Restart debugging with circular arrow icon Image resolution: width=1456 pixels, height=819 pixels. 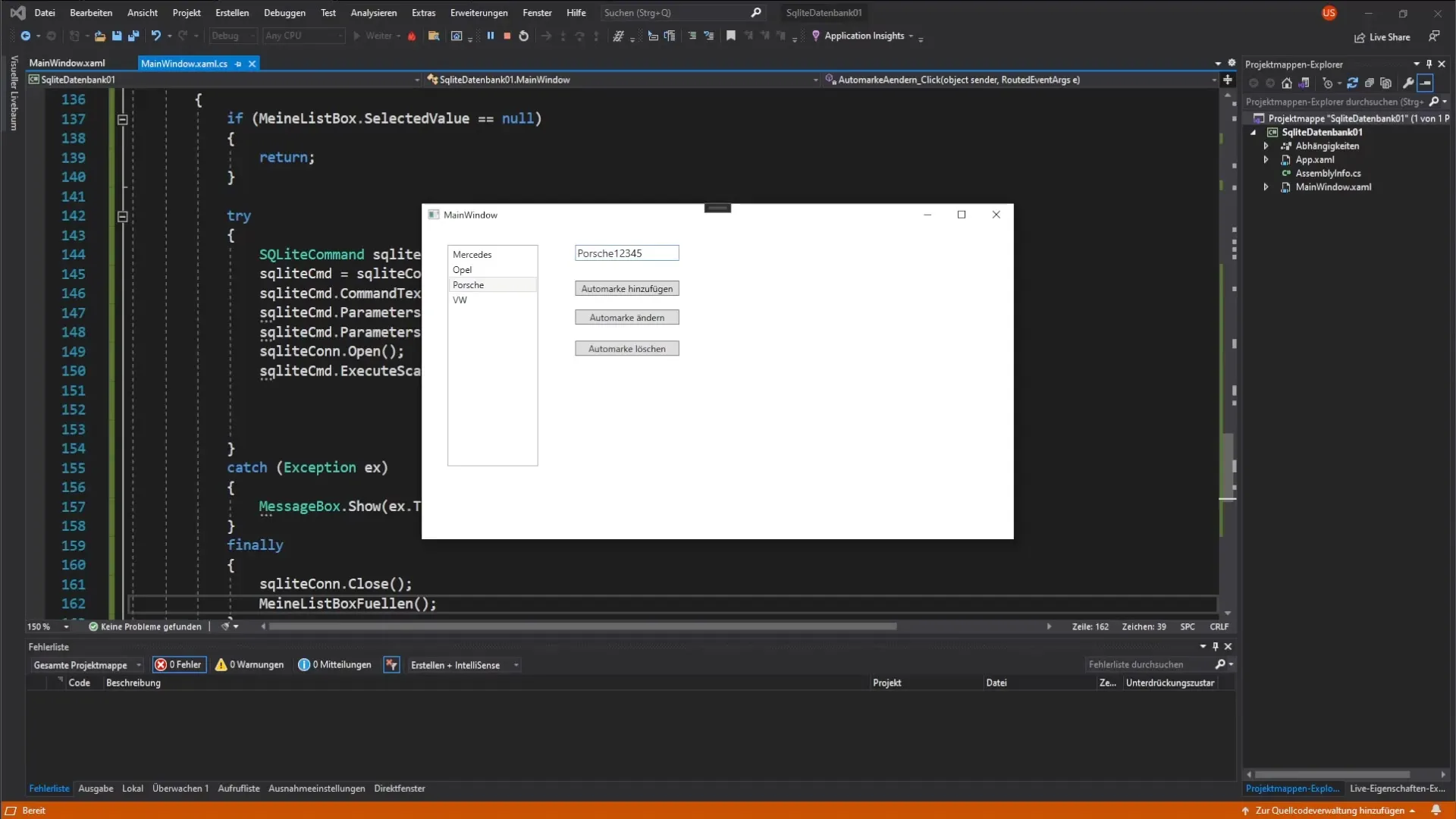(524, 36)
